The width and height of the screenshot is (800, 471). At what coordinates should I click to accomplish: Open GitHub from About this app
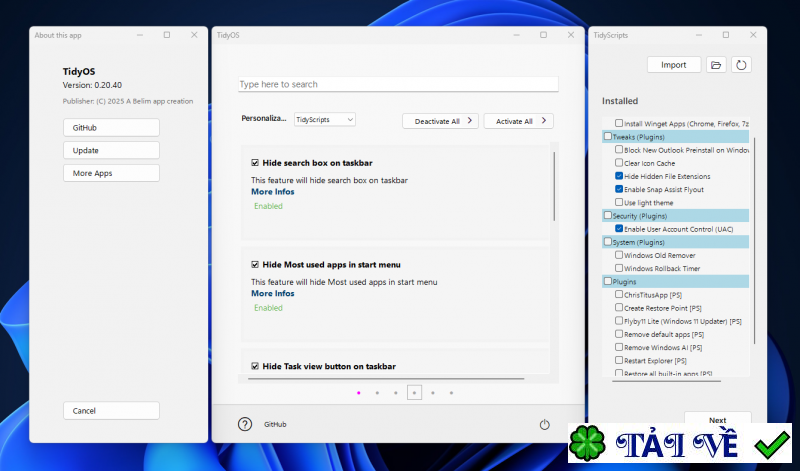(x=111, y=128)
